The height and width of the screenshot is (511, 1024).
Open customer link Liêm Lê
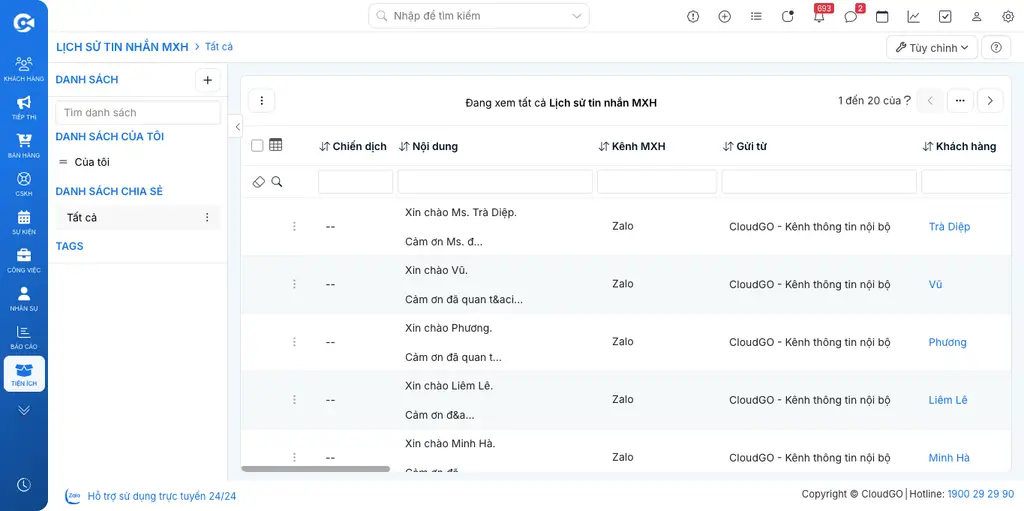pyautogui.click(x=948, y=400)
